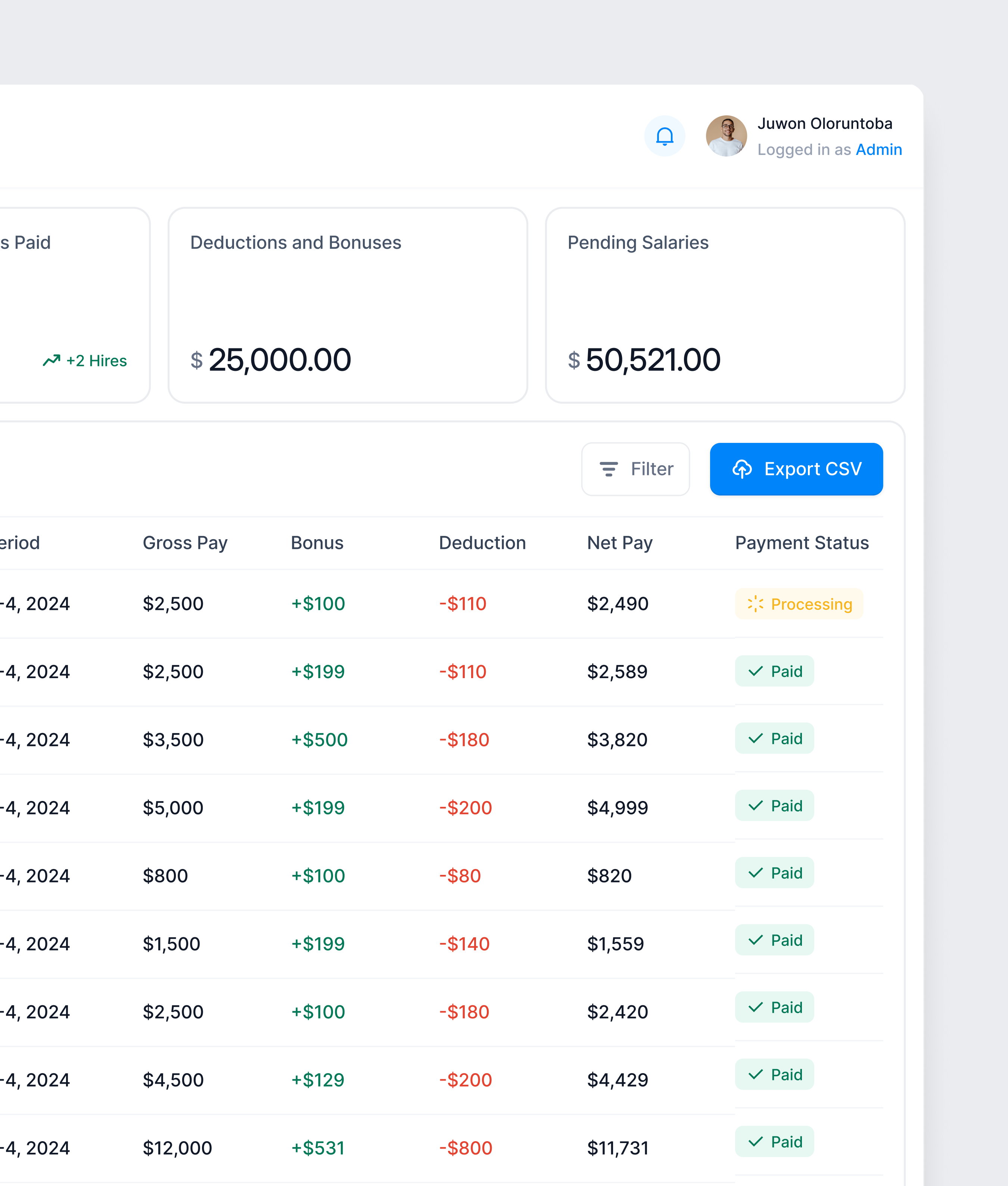
Task: Click the Paid badge in the $820 row
Action: (x=774, y=873)
